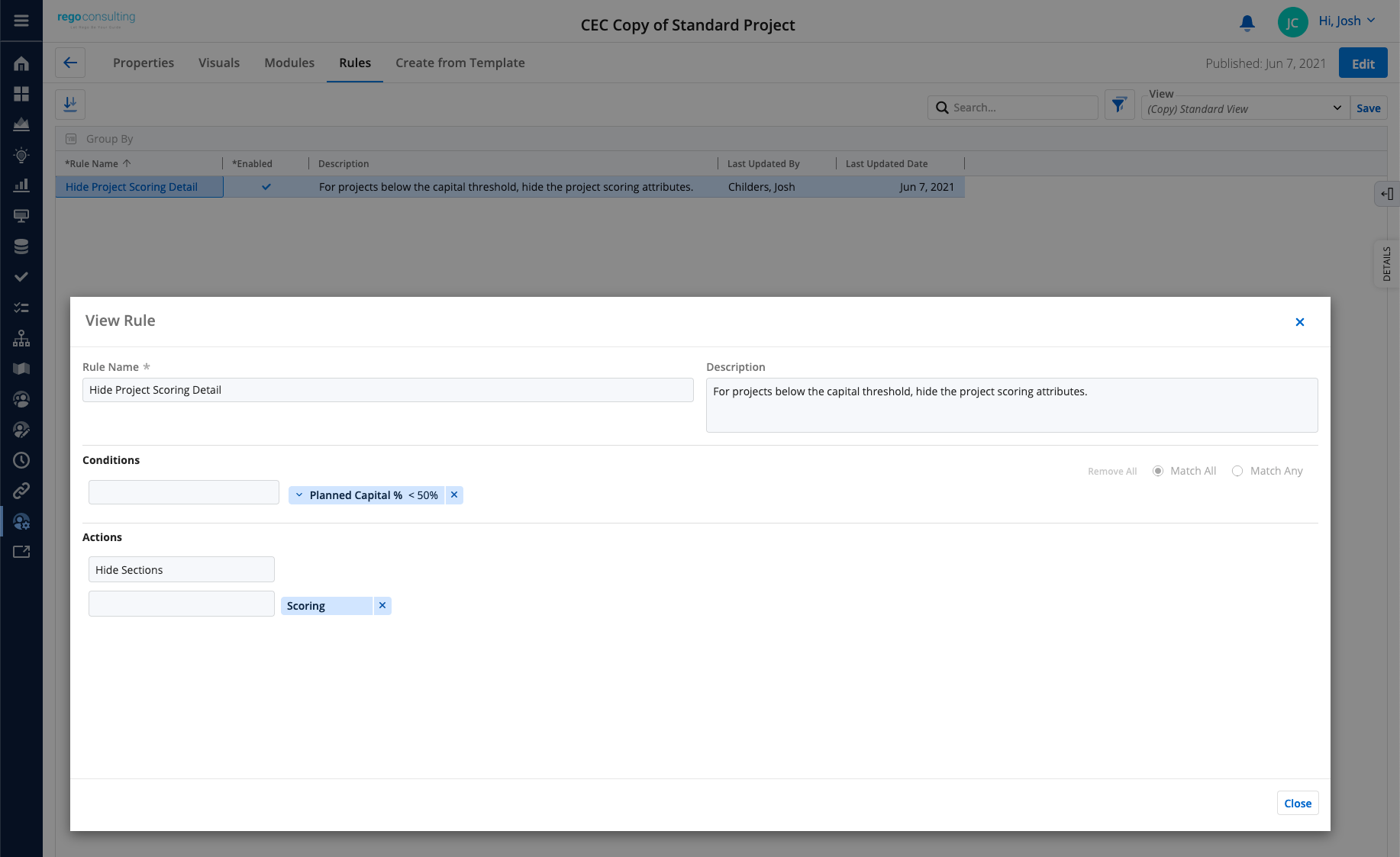Screen dimensions: 1400x857
Task: Open the chain link sidebar icon
Action: (x=21, y=491)
